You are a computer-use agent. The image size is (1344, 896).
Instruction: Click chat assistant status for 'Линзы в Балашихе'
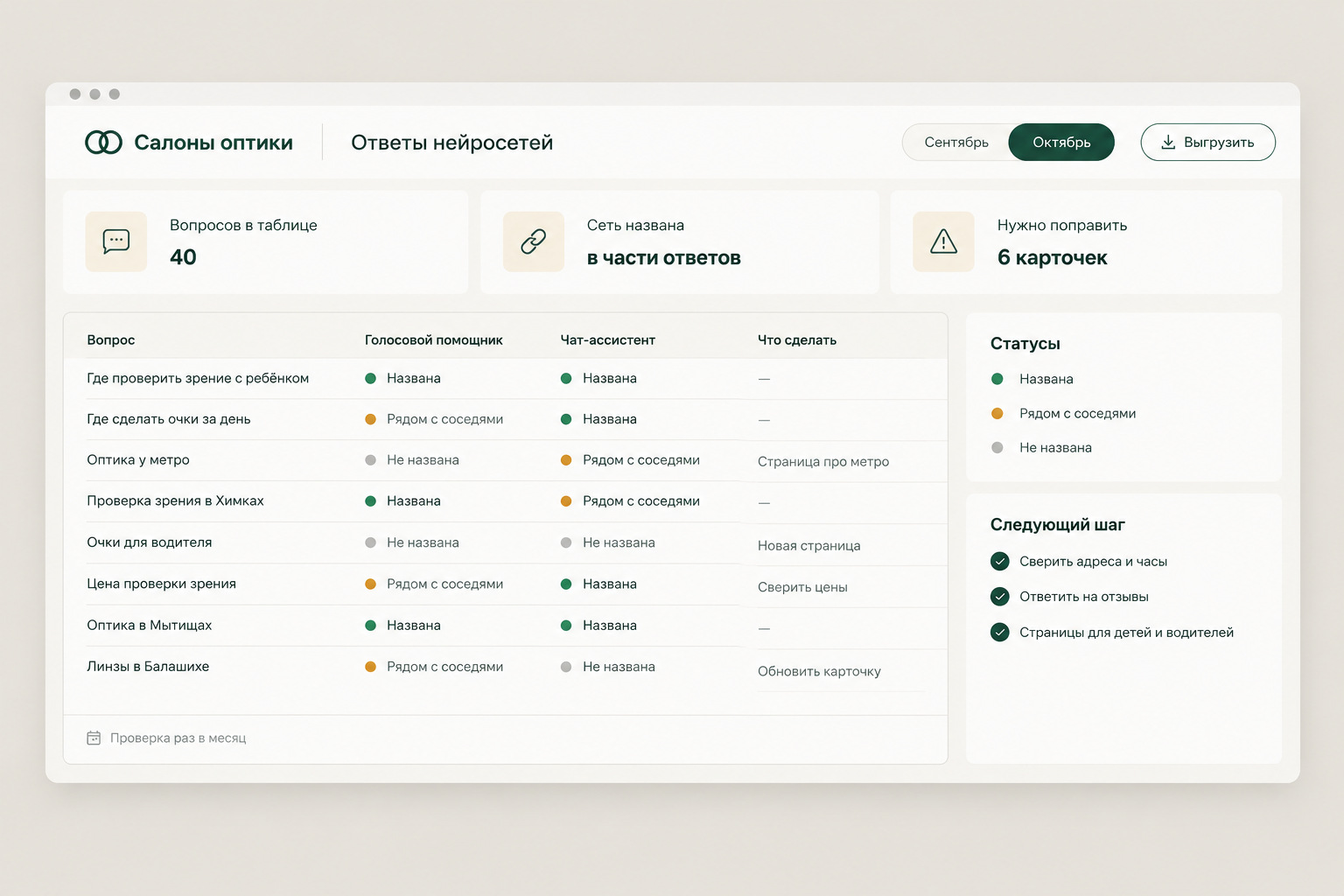(x=608, y=667)
